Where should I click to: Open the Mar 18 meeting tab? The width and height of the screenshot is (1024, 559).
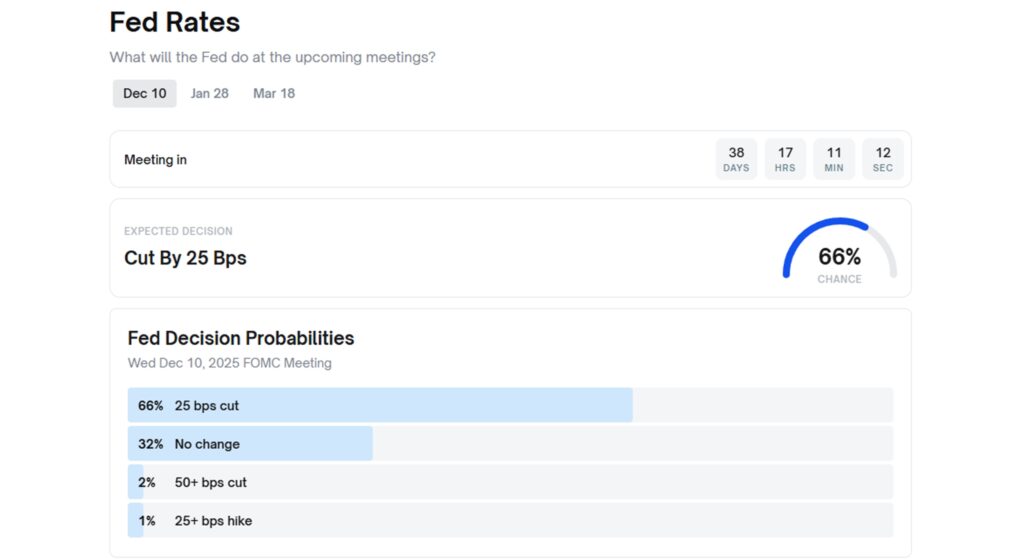274,94
